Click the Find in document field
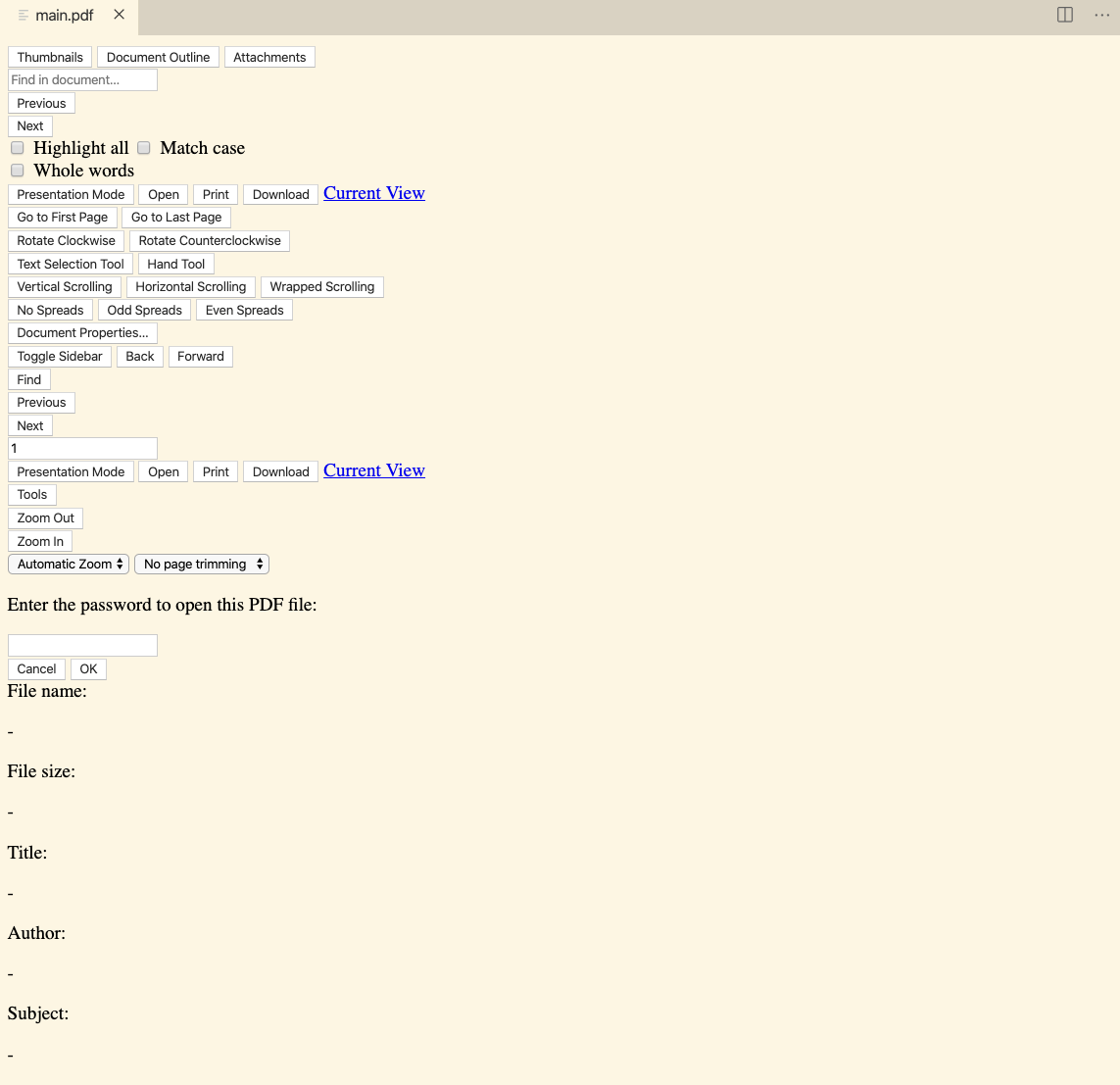The image size is (1120, 1085). click(x=82, y=80)
